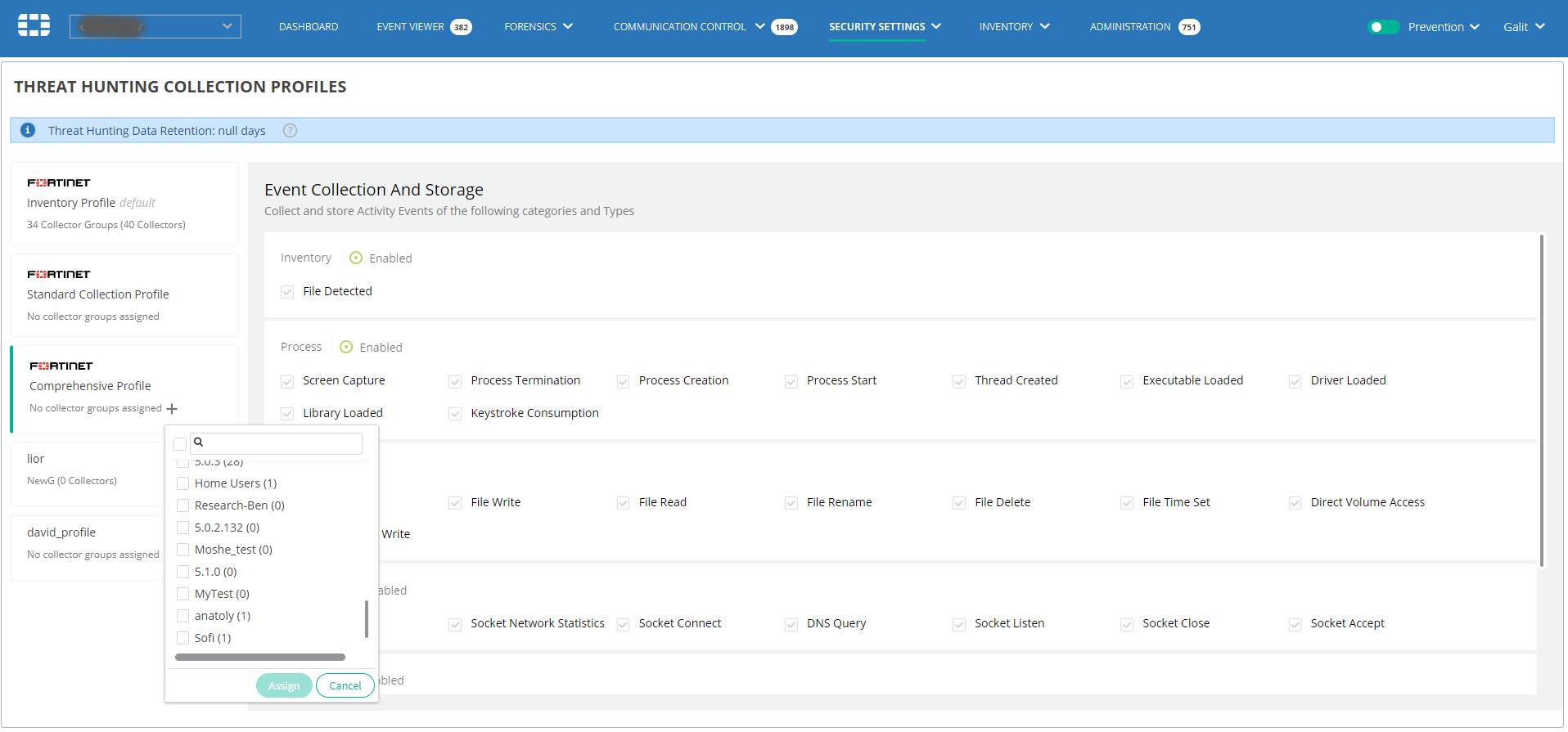Expand the Galit user menu
1568x732 pixels.
point(1523,27)
